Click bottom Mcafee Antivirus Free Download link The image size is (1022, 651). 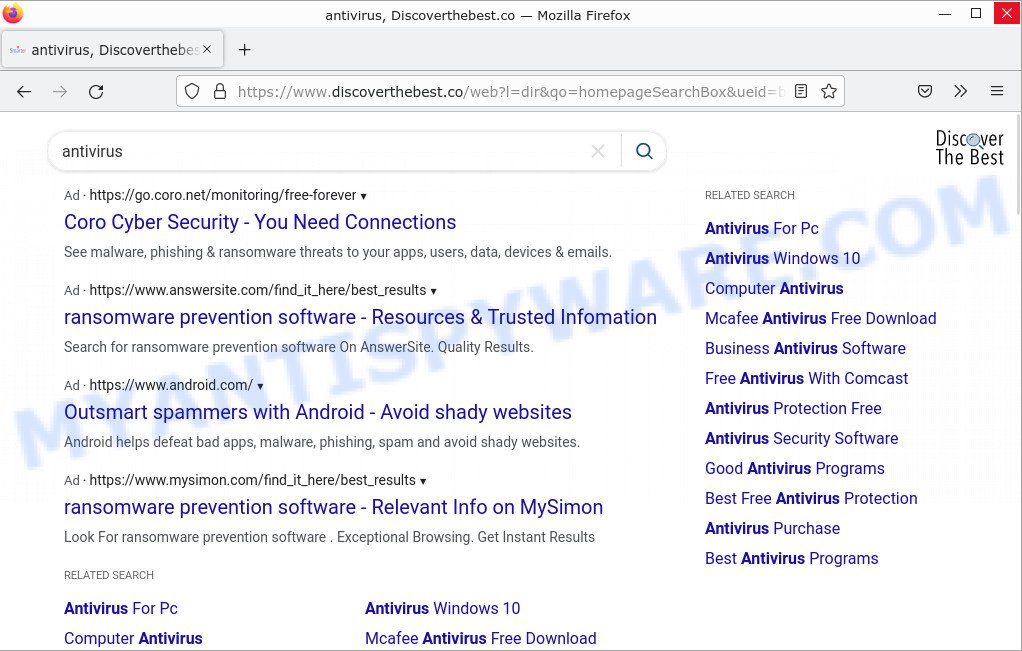click(480, 639)
